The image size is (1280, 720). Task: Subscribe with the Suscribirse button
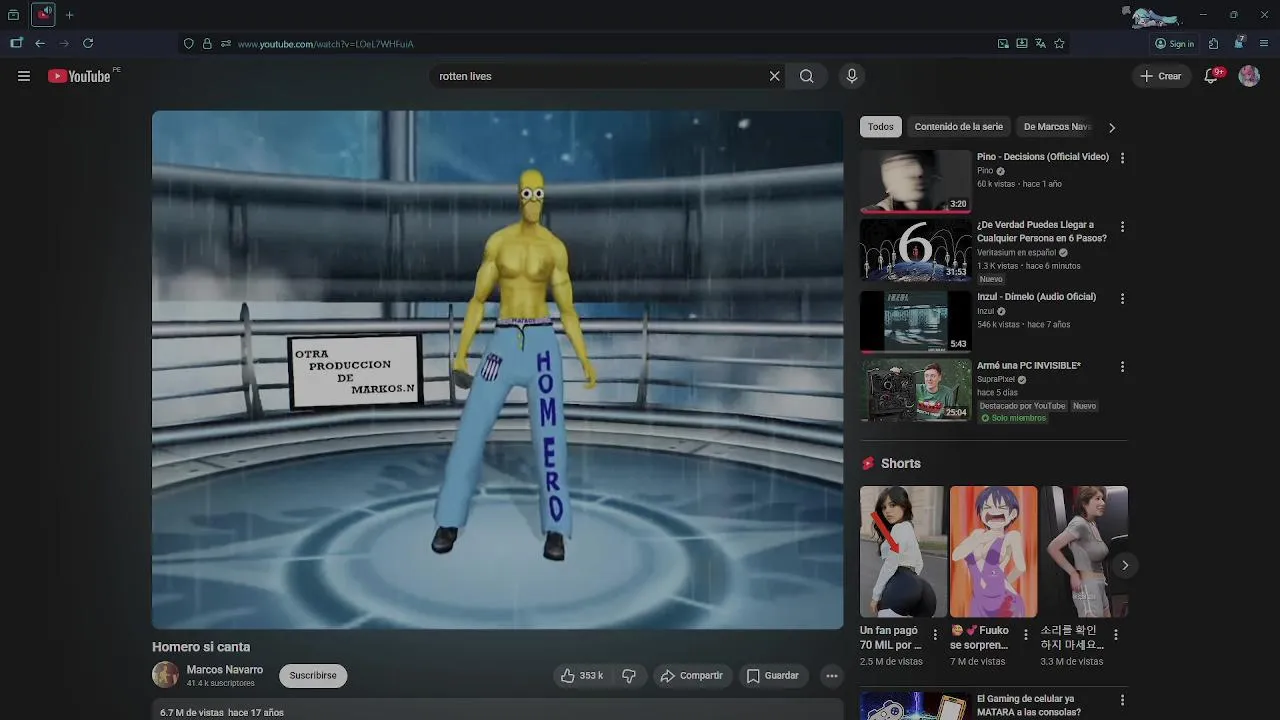tap(313, 676)
